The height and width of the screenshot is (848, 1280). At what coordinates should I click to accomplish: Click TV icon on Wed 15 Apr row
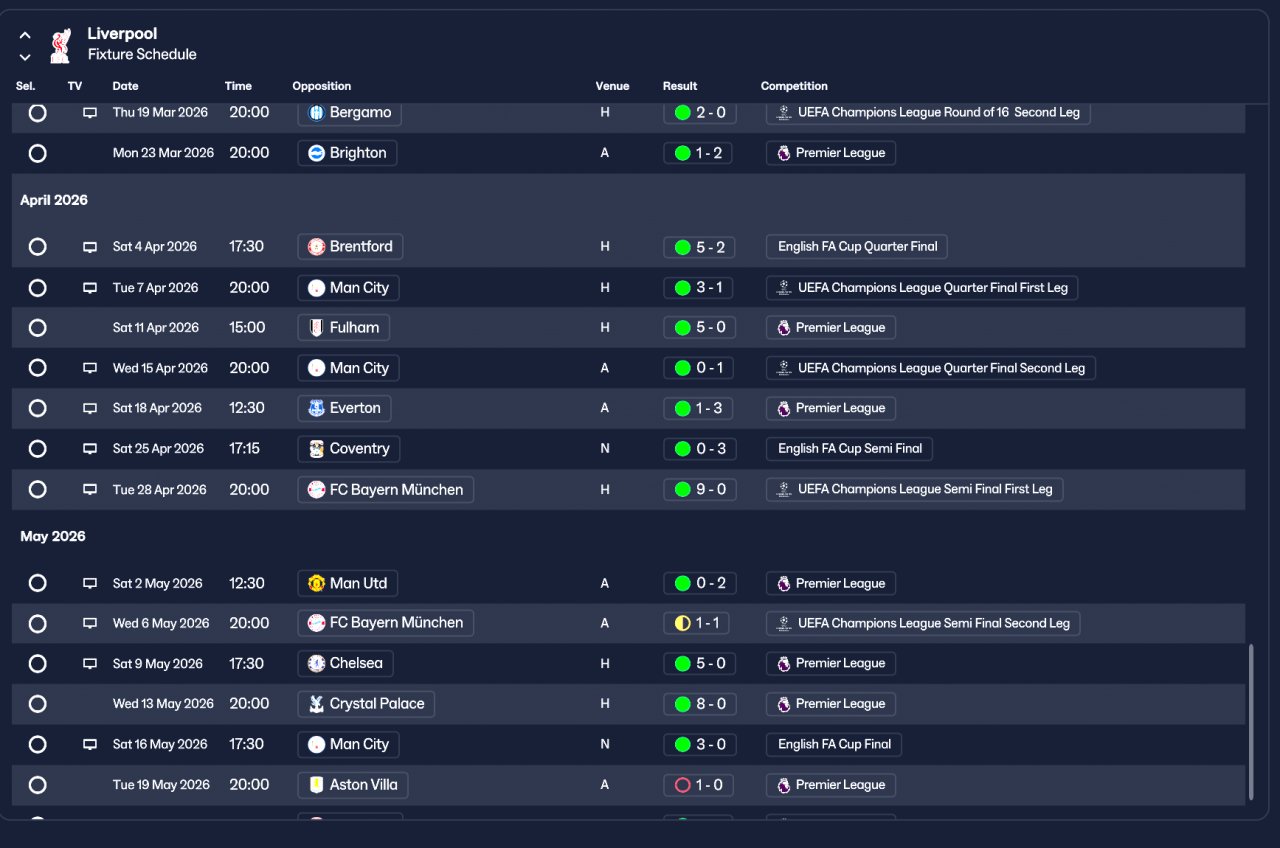tap(90, 368)
